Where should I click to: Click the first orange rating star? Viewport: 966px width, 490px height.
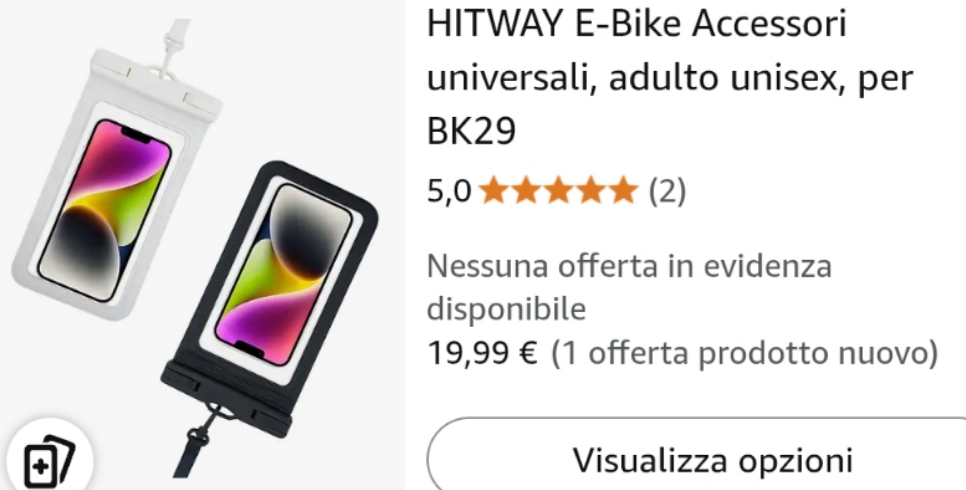[x=494, y=190]
